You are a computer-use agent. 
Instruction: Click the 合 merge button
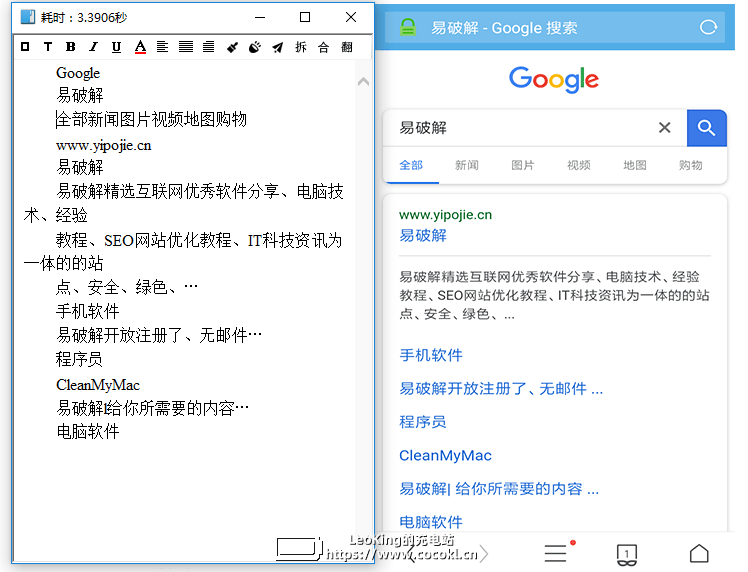(323, 47)
